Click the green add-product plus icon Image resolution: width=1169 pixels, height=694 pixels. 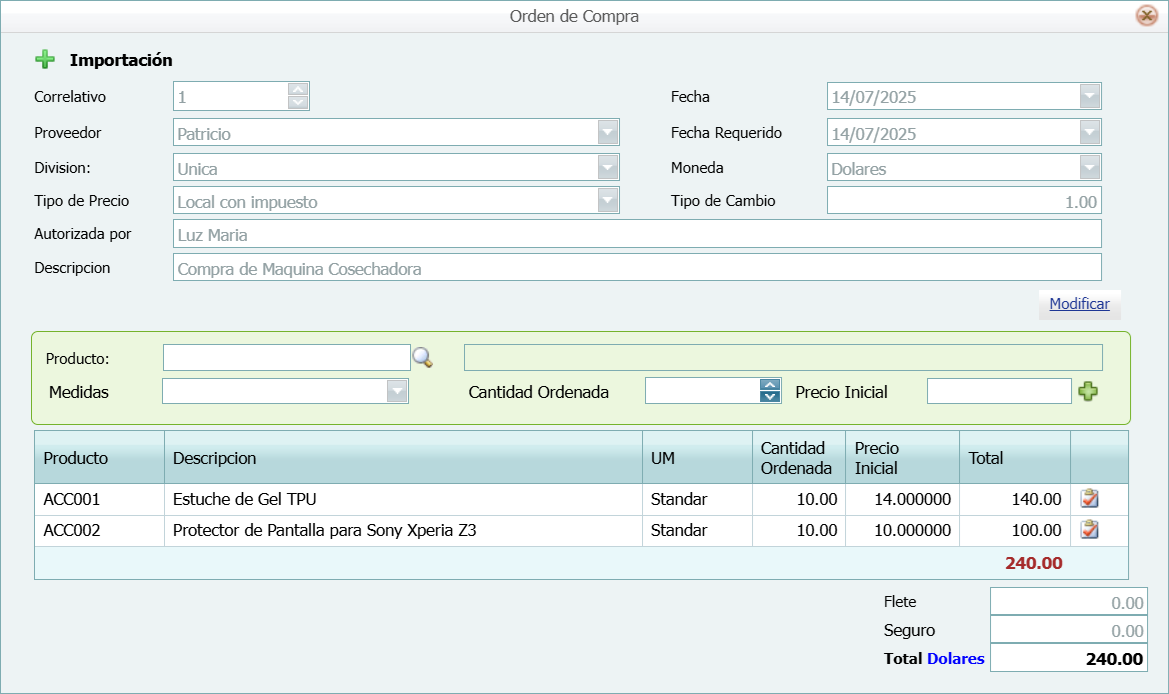coord(1088,392)
